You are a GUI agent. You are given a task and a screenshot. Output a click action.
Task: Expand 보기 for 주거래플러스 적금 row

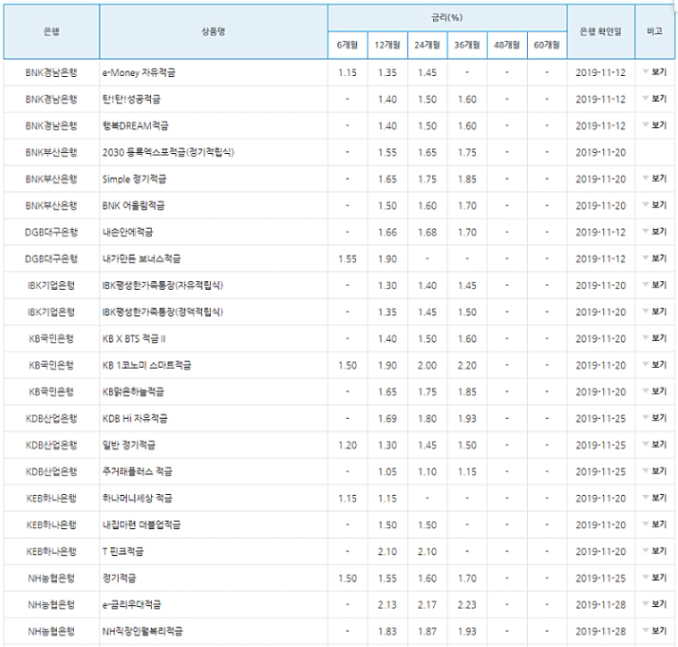coord(655,471)
